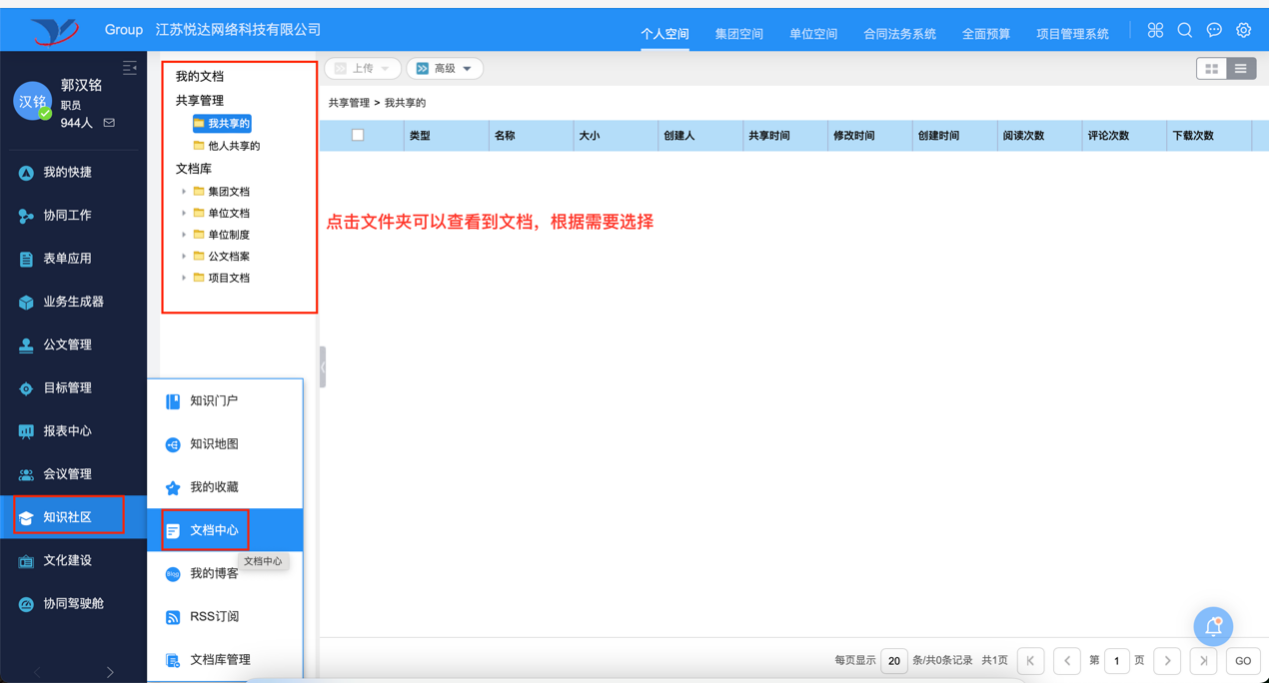Tick the select-all checkbox in table header
Image resolution: width=1269 pixels, height=683 pixels.
pyautogui.click(x=358, y=135)
